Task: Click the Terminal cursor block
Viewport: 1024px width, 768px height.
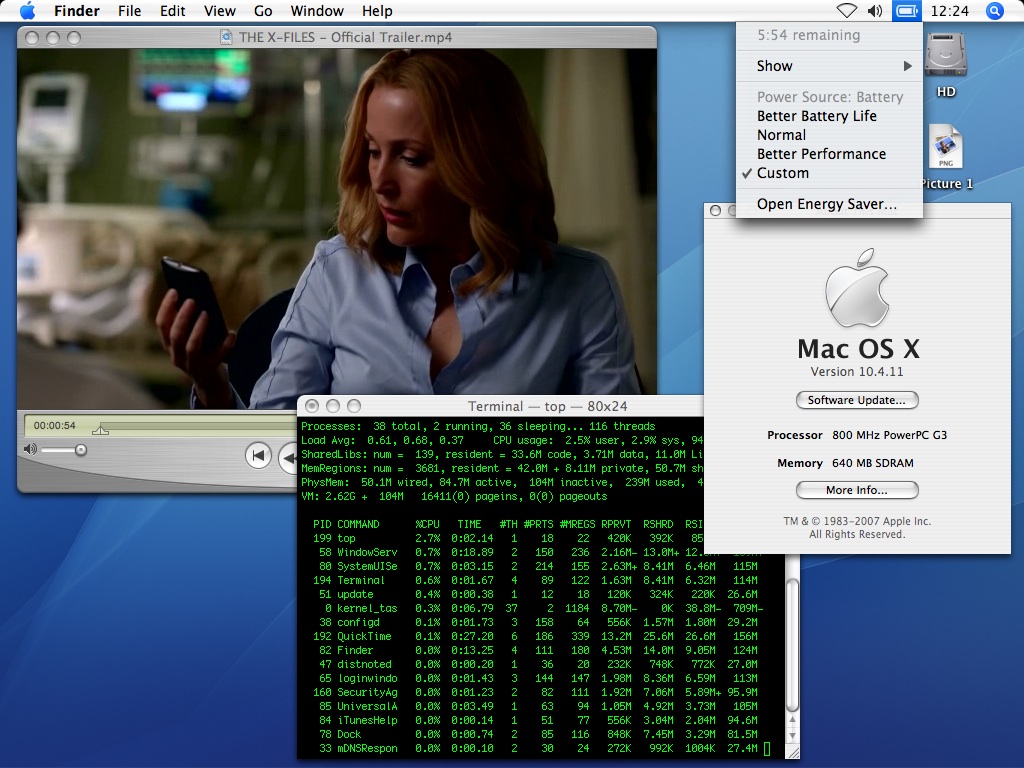Action: (767, 748)
